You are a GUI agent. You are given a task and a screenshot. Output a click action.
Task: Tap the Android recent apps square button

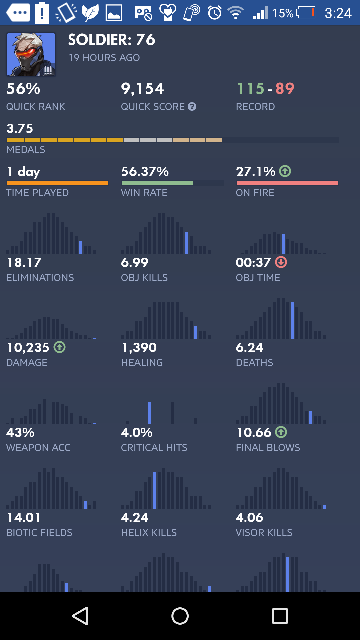(280, 616)
